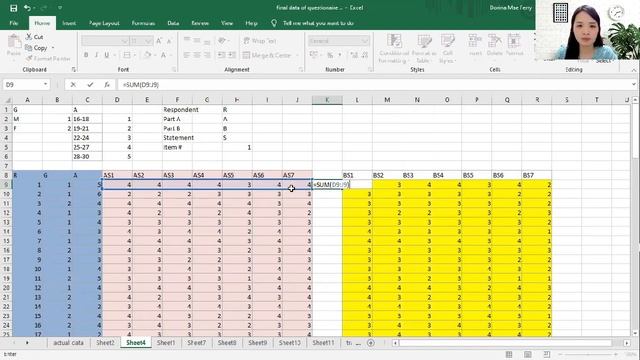The width and height of the screenshot is (640, 360).
Task: Open the General number format dropdown
Action: pyautogui.click(x=364, y=41)
